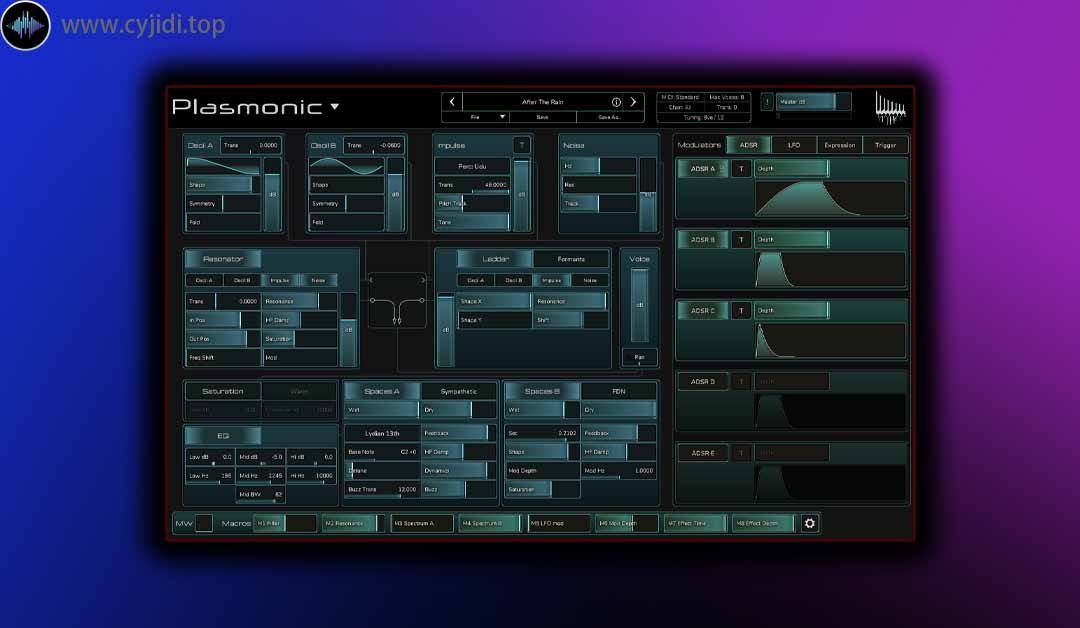Click the left routing arrow in signal path box
Viewport: 1080px width, 628px height.
click(371, 280)
